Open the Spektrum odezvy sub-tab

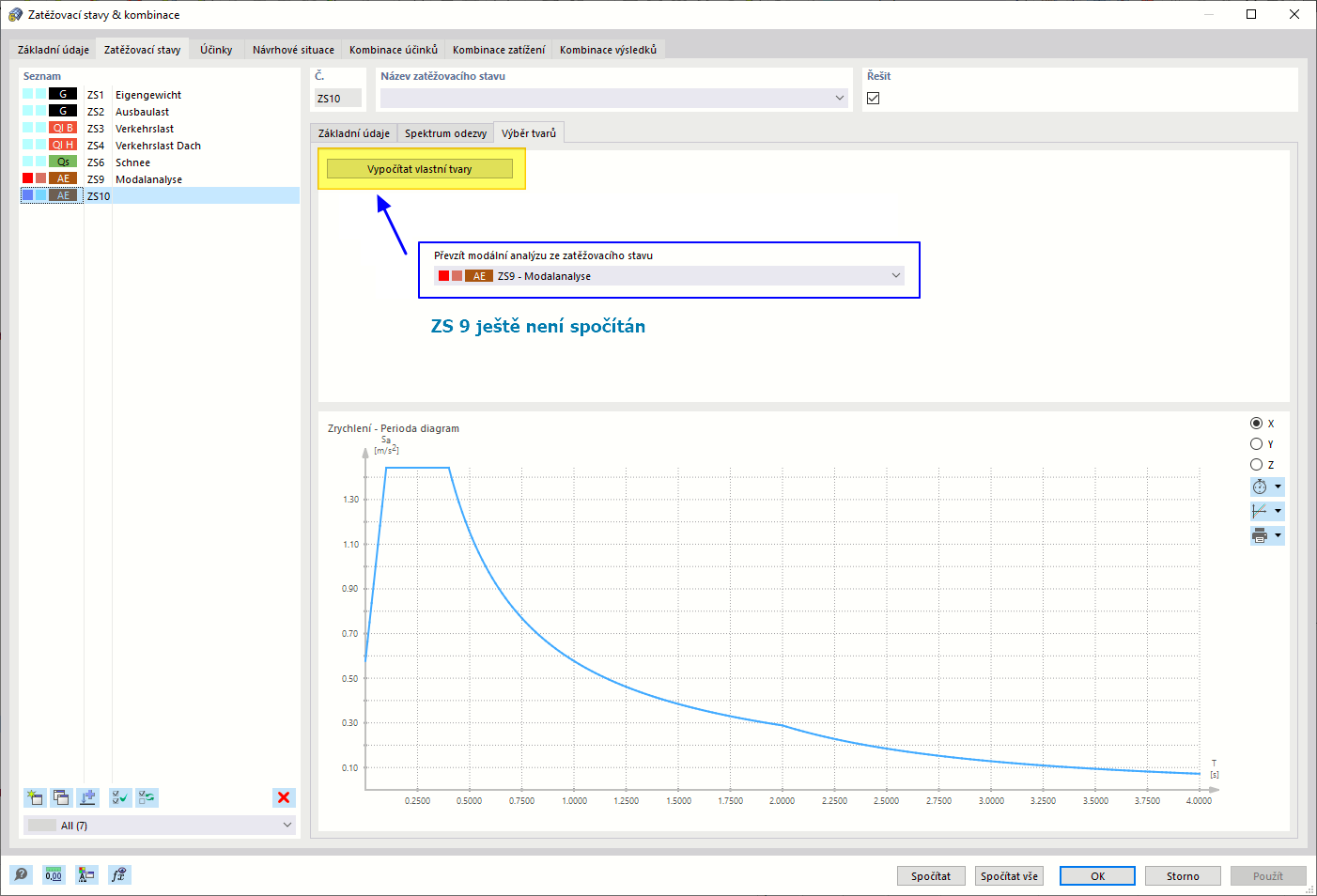pyautogui.click(x=445, y=133)
